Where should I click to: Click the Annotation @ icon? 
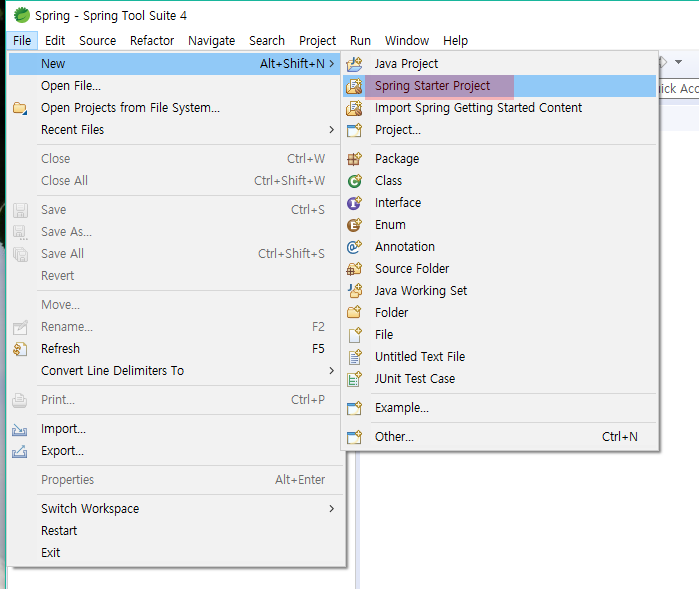coord(354,247)
